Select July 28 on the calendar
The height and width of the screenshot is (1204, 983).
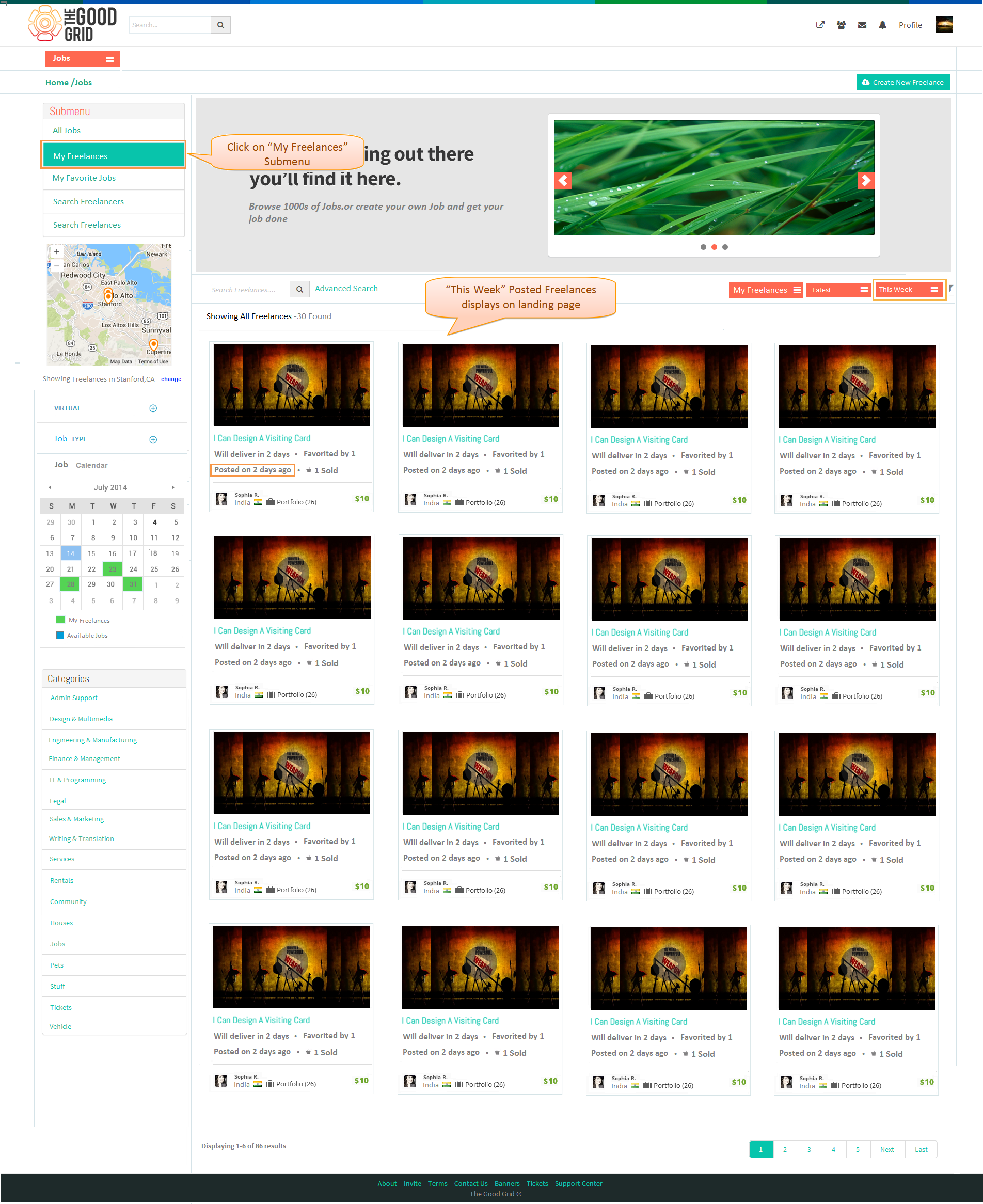pyautogui.click(x=70, y=584)
